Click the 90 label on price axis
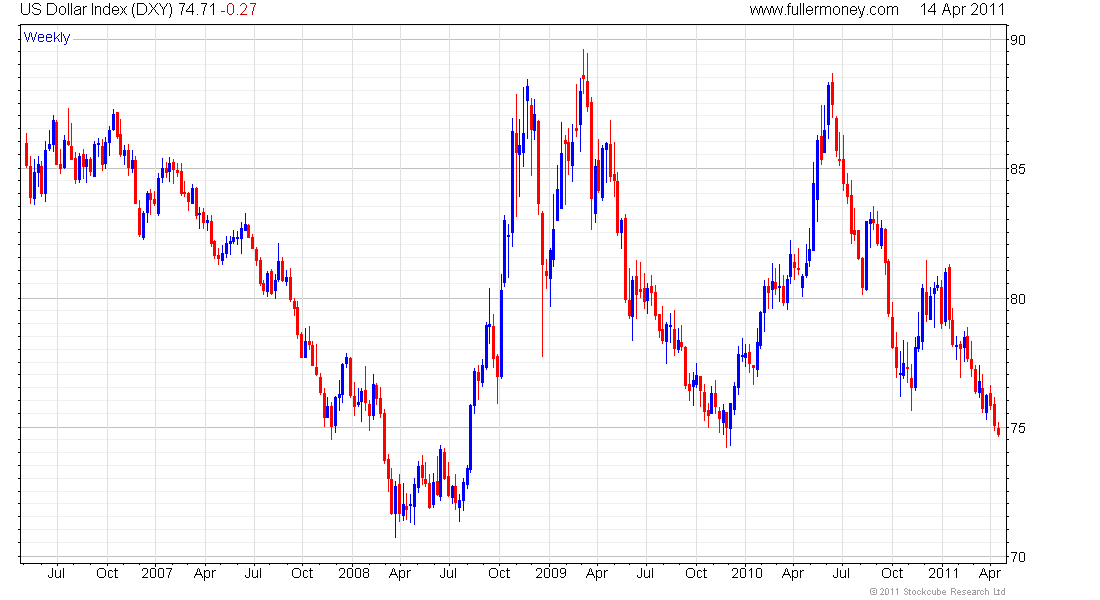The image size is (1100, 600). click(1017, 40)
